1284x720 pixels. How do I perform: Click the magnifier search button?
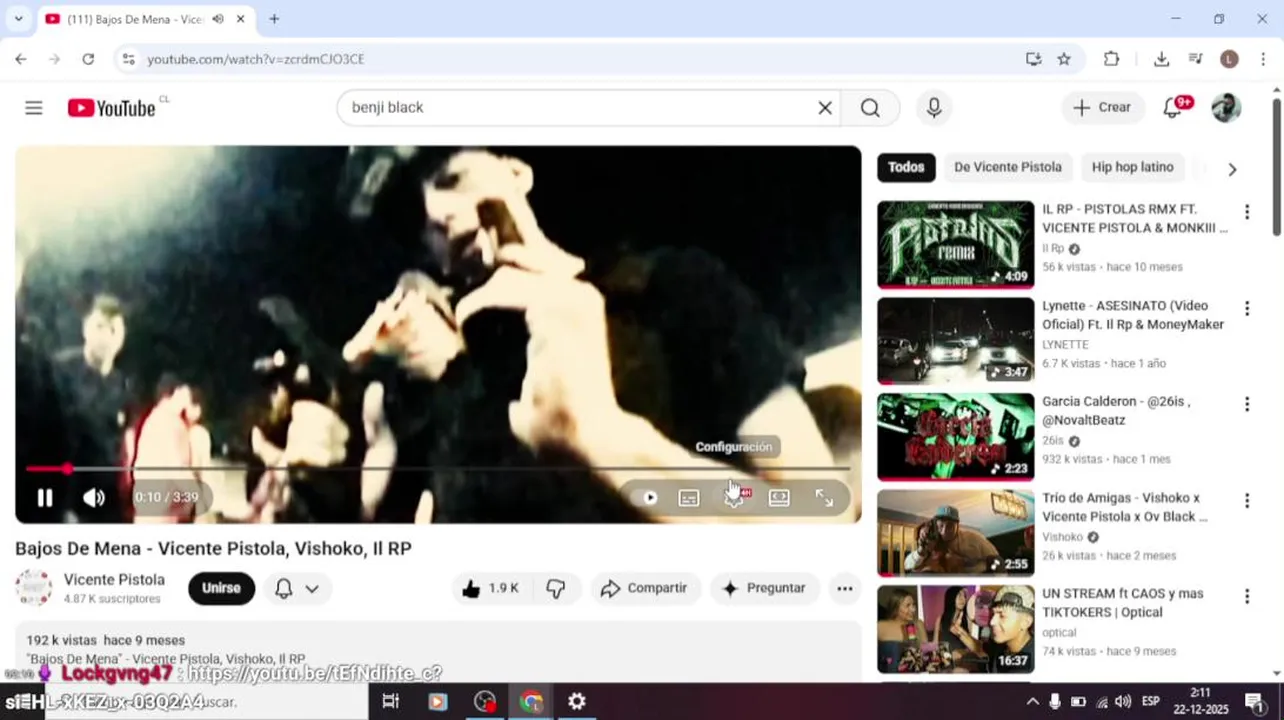870,108
